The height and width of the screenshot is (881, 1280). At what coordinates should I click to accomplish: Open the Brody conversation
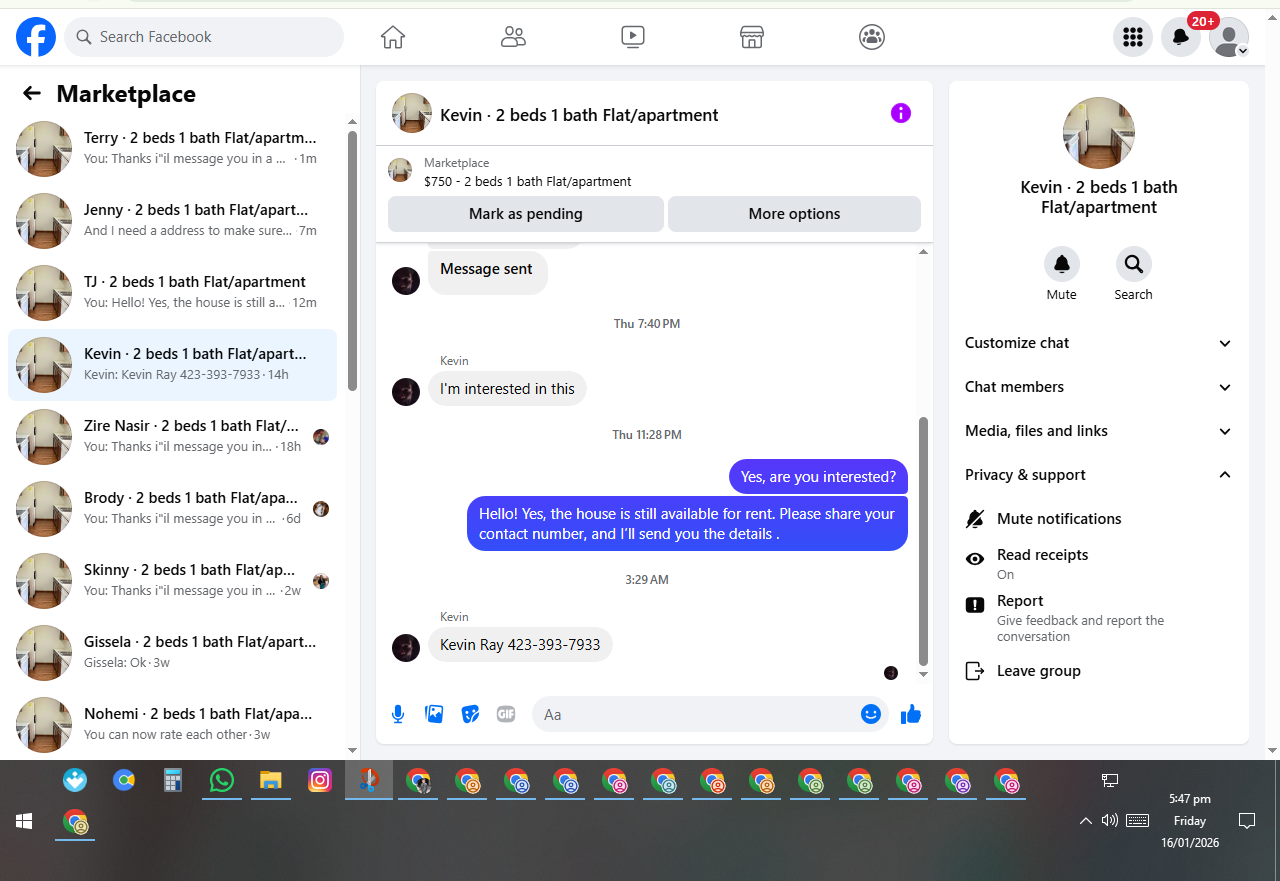(172, 509)
